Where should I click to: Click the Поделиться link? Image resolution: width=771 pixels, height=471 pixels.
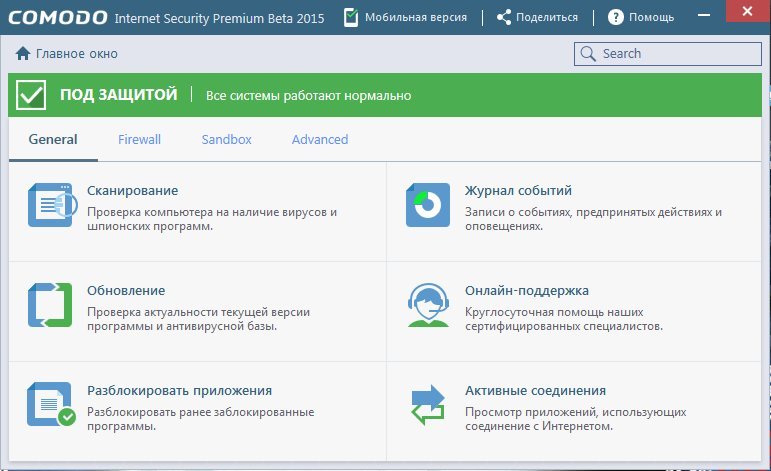tap(547, 18)
